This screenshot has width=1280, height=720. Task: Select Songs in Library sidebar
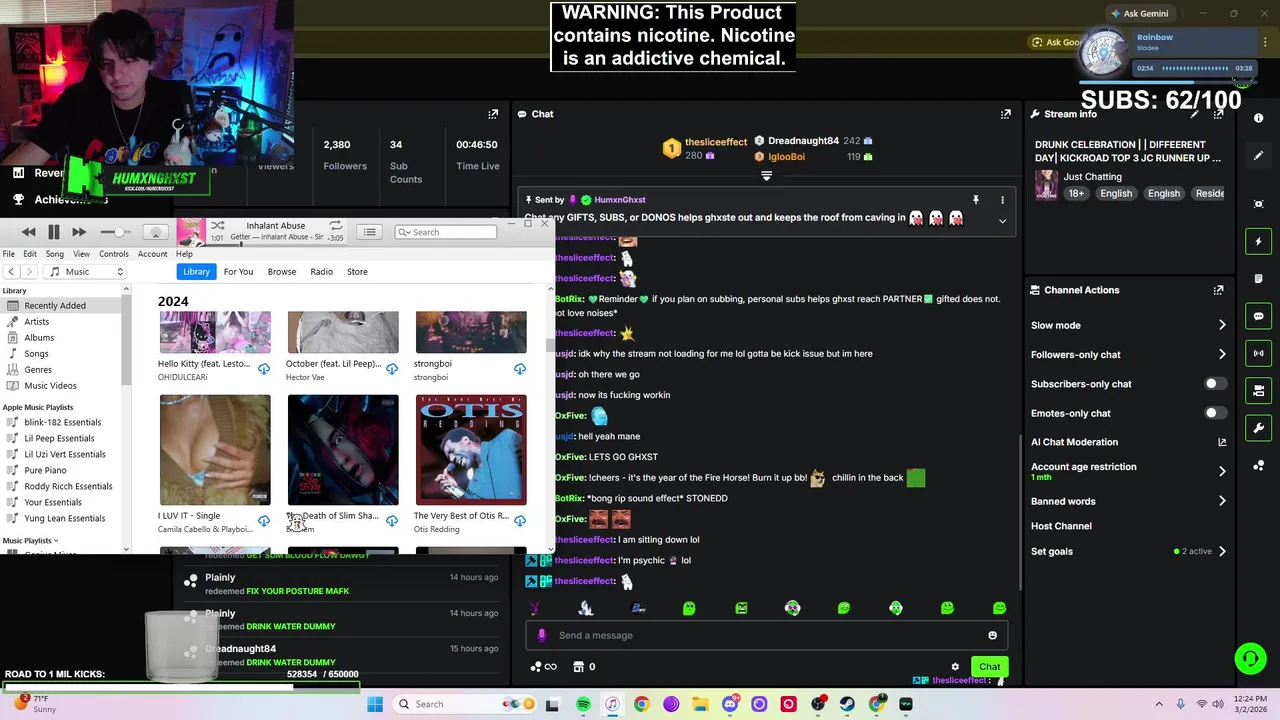point(36,354)
